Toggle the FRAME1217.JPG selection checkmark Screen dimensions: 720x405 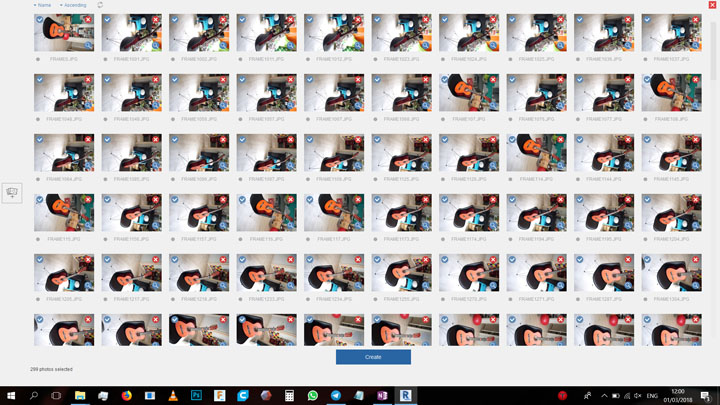tap(107, 260)
